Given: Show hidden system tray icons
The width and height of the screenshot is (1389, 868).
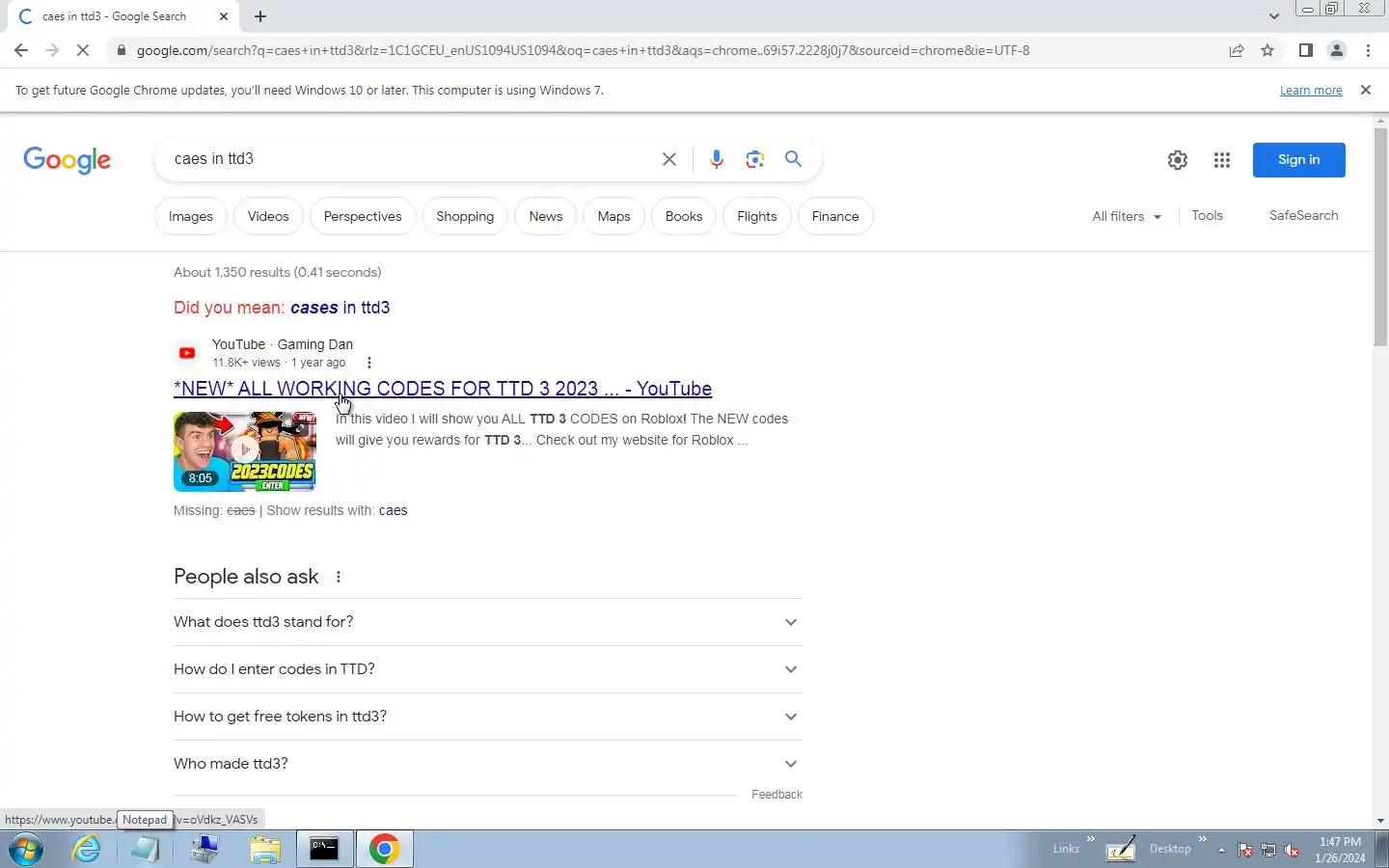Looking at the screenshot, I should 1221,851.
